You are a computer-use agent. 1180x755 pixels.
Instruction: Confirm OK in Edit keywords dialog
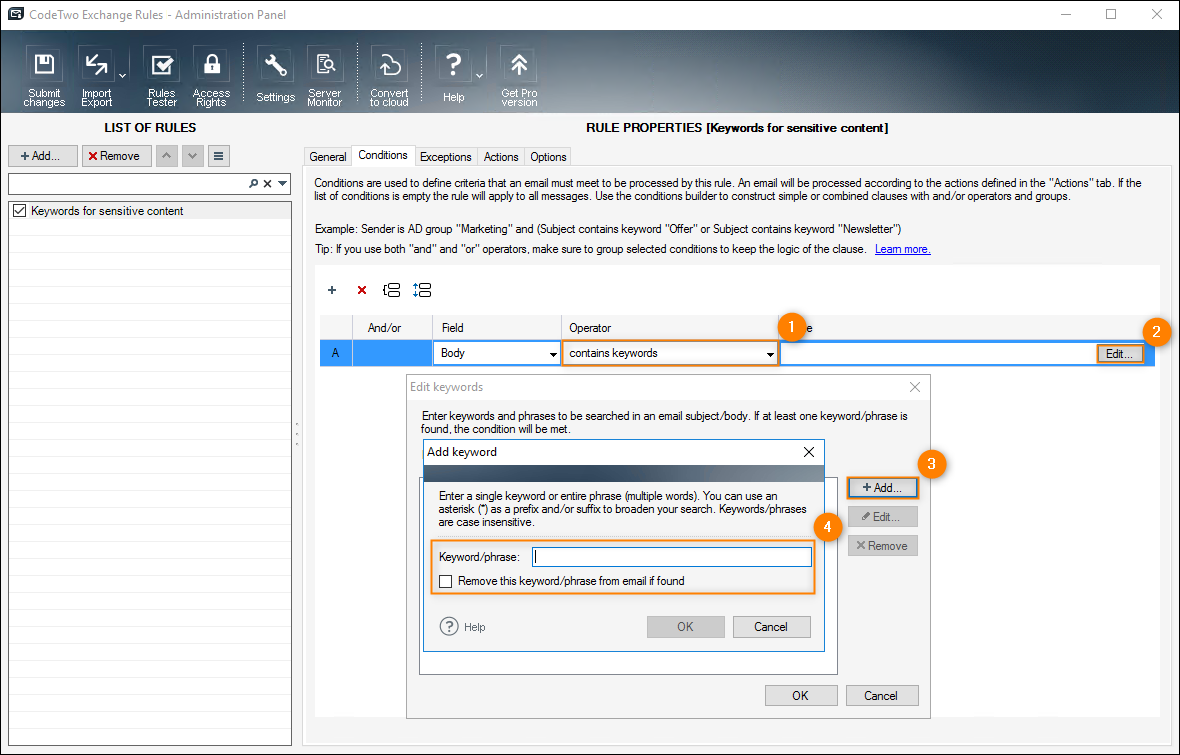(x=801, y=696)
